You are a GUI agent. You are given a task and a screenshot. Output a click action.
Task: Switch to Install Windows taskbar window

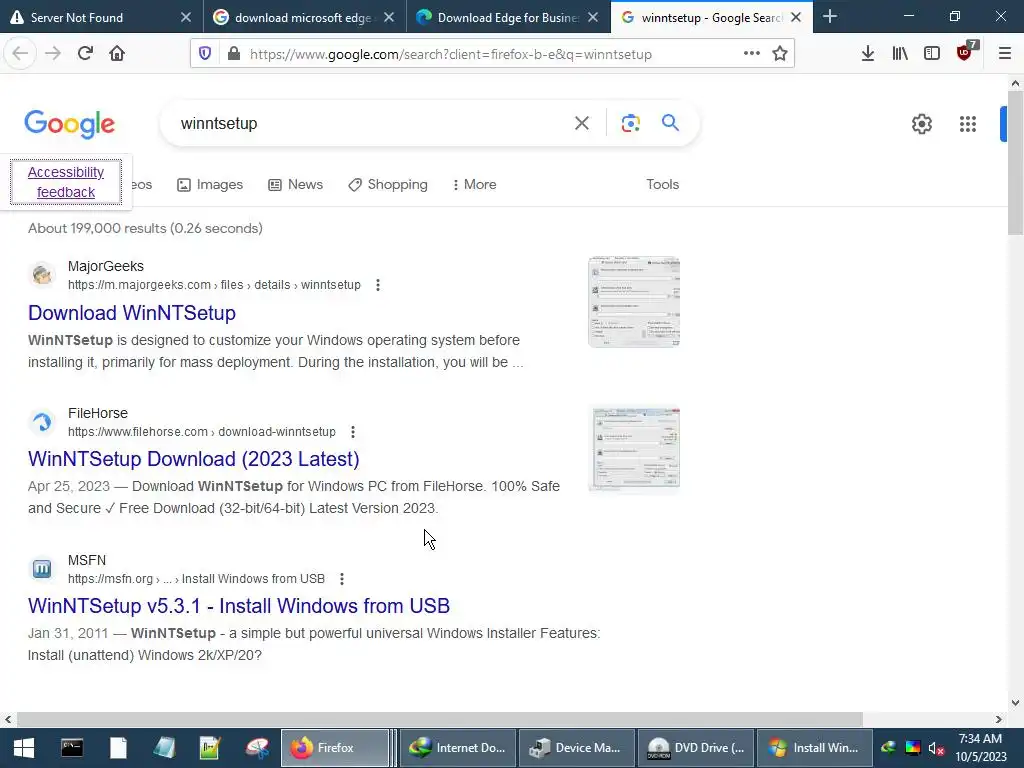815,748
